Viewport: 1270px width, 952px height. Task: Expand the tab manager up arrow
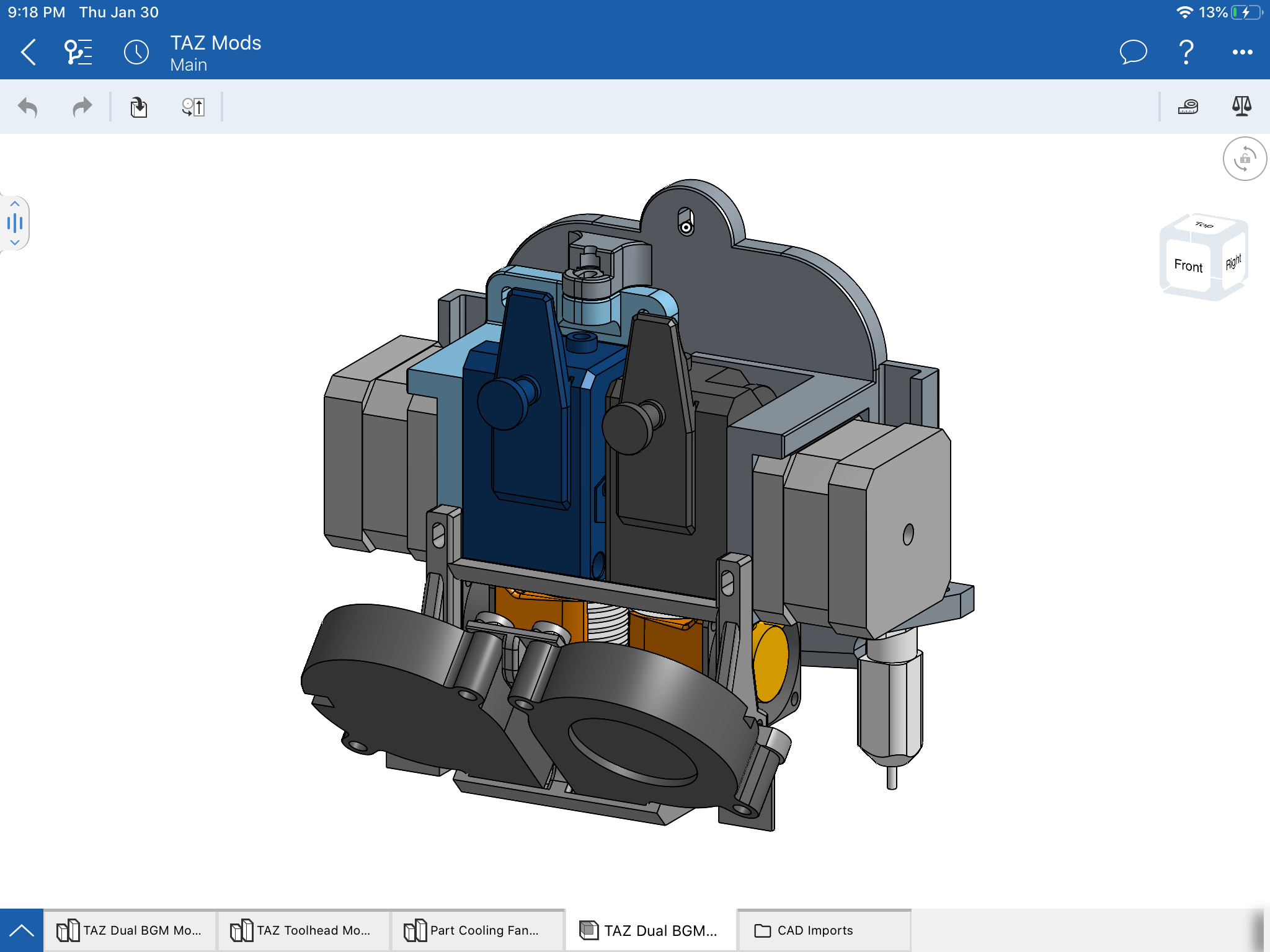coord(22,930)
